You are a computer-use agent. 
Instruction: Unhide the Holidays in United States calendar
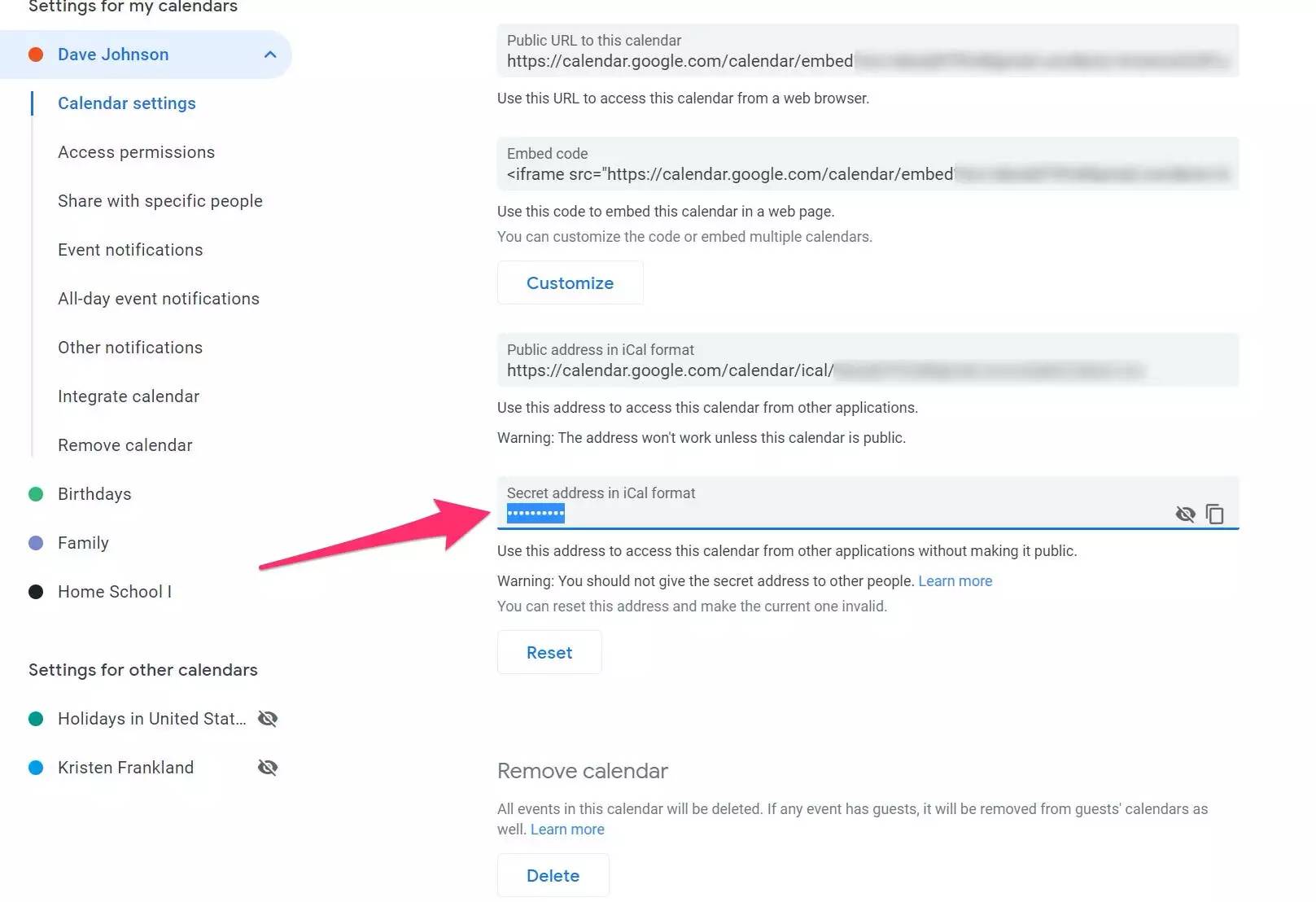tap(268, 719)
